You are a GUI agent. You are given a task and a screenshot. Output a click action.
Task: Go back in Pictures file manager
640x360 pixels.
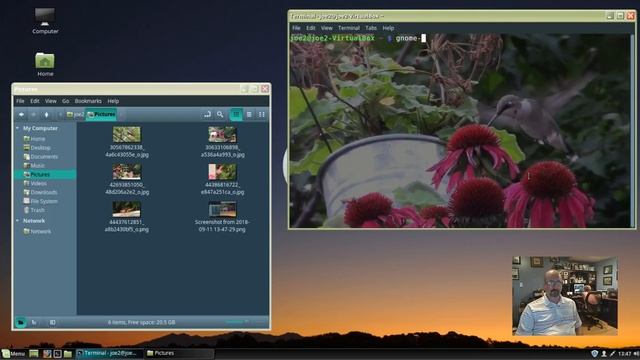[21, 115]
